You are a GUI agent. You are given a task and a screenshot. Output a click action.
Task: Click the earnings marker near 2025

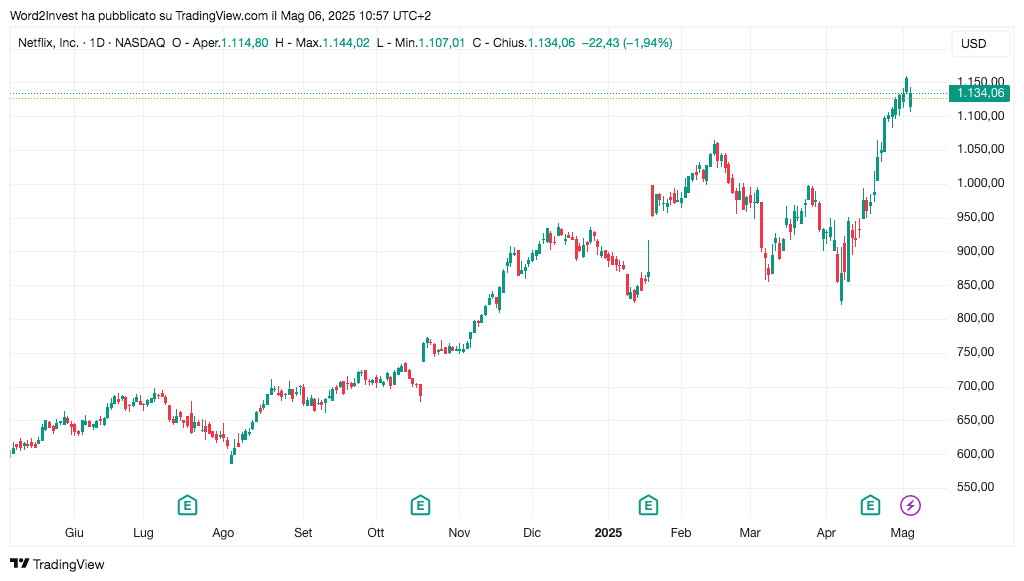coord(648,505)
